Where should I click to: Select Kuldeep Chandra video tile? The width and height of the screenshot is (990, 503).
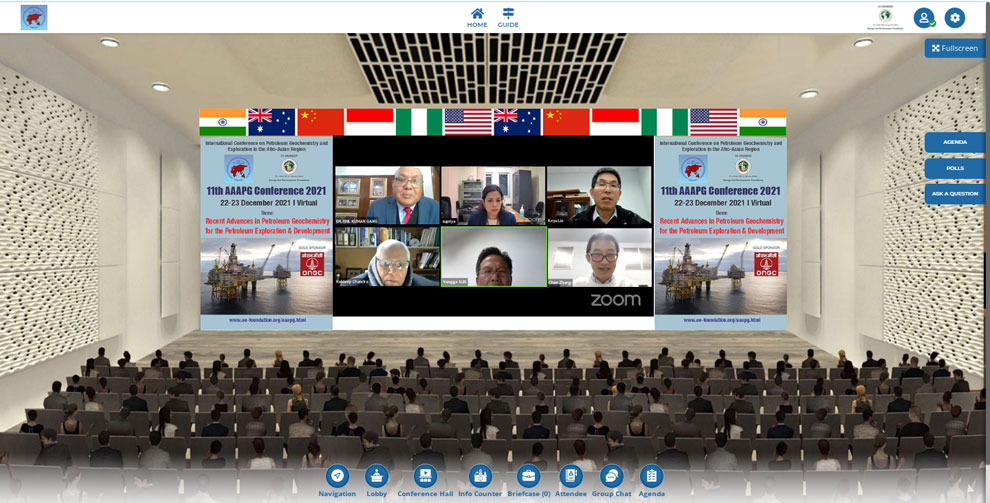387,257
